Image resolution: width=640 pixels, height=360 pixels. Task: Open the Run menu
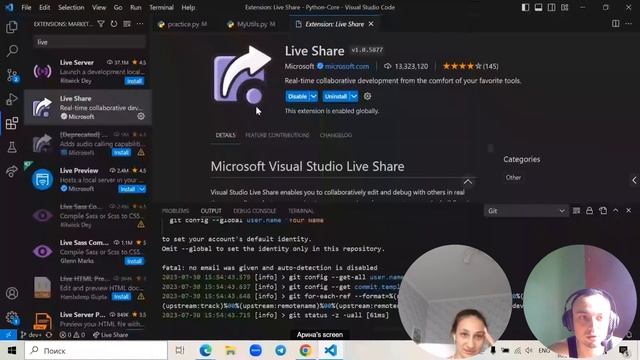click(136, 7)
